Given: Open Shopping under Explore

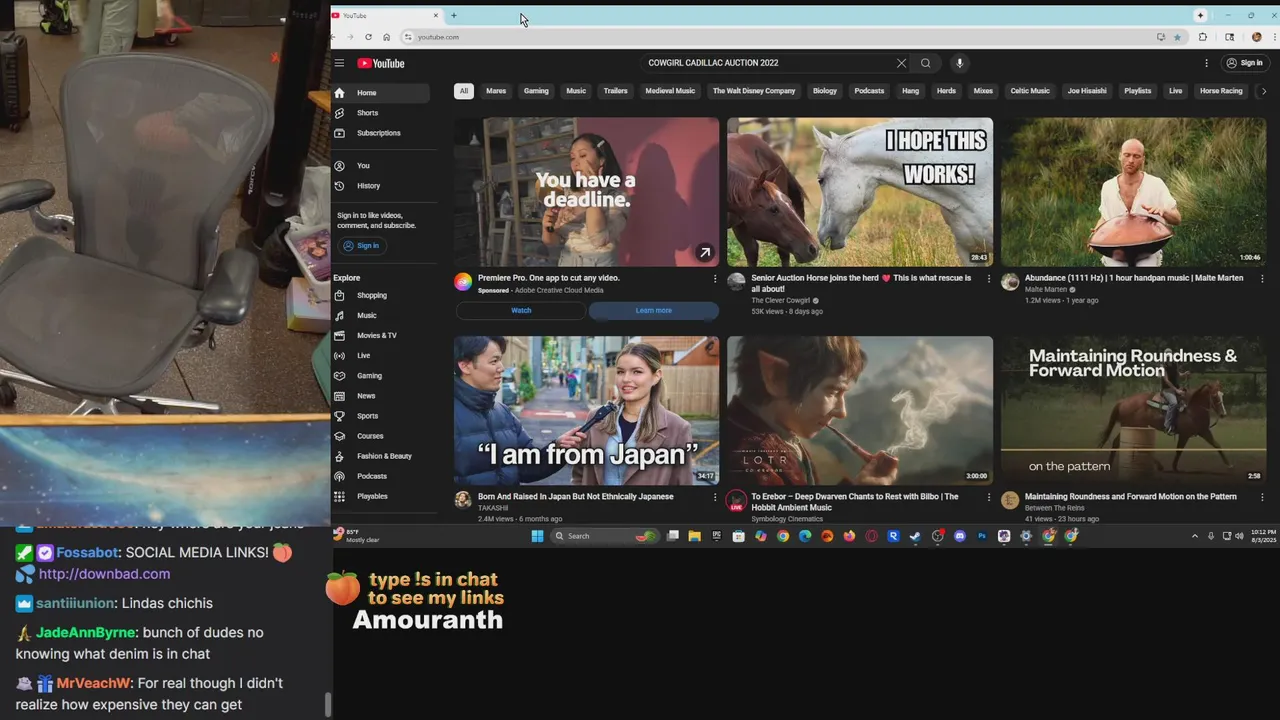Looking at the screenshot, I should tap(381, 296).
